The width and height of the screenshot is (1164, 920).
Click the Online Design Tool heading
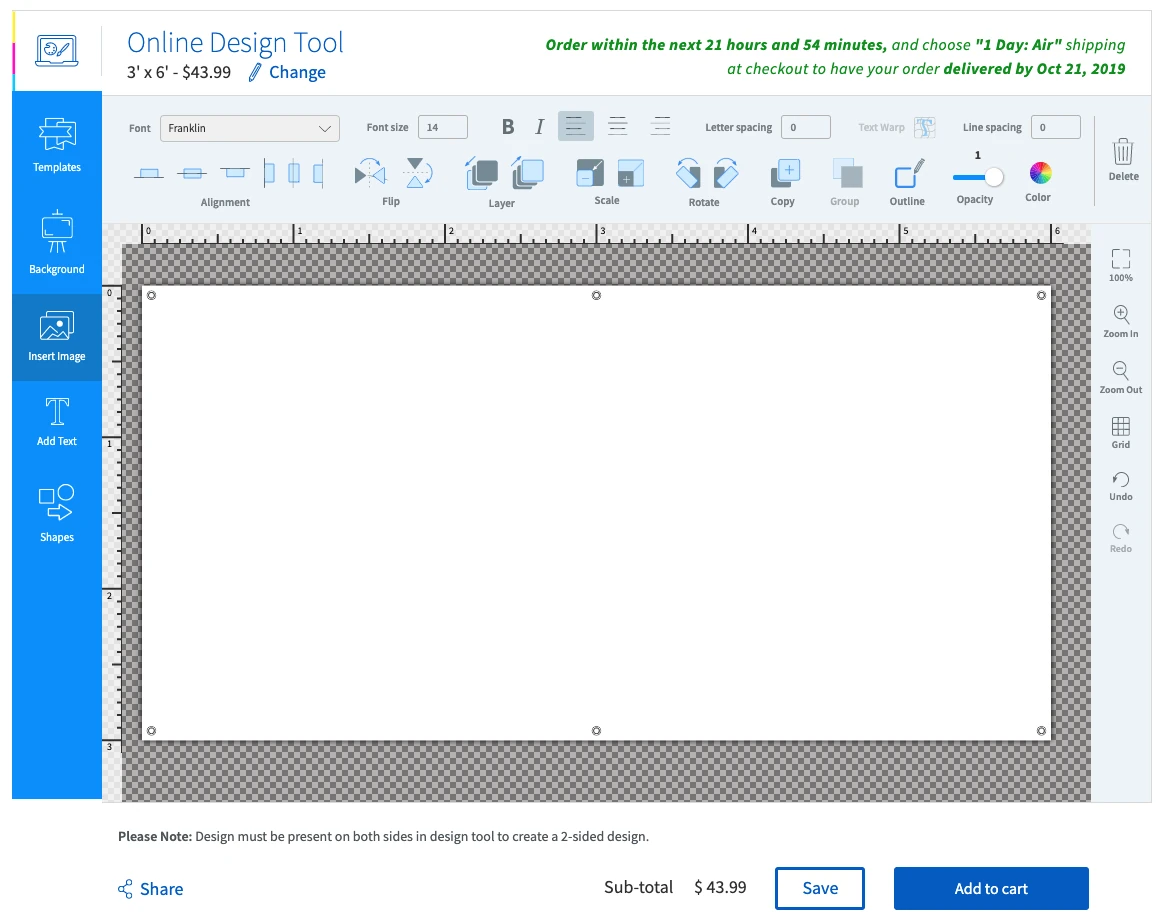235,42
